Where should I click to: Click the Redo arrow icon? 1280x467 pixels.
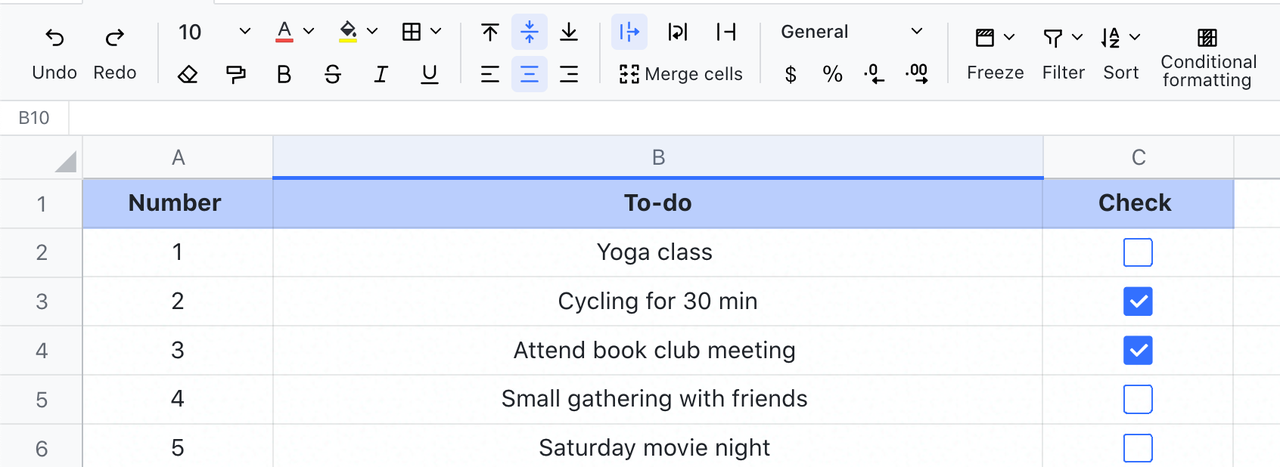coord(114,38)
